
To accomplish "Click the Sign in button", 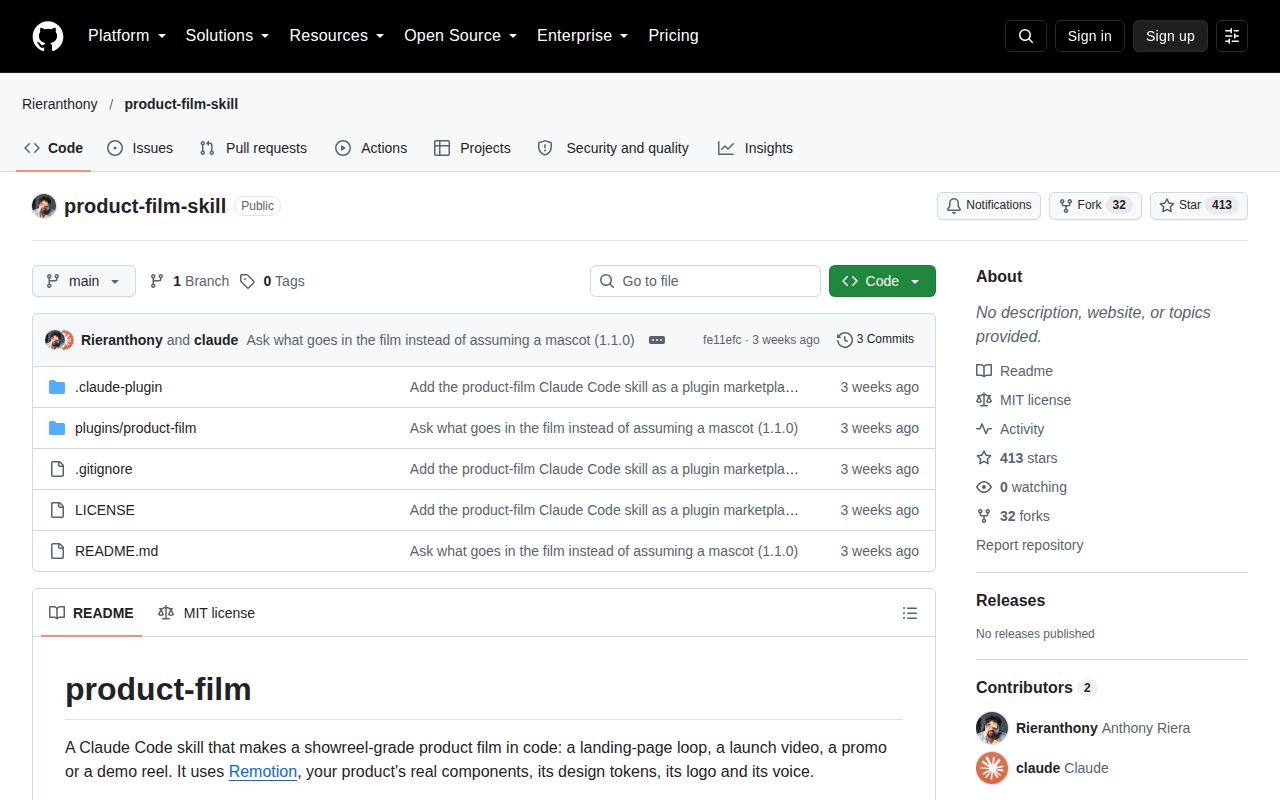I will point(1089,36).
